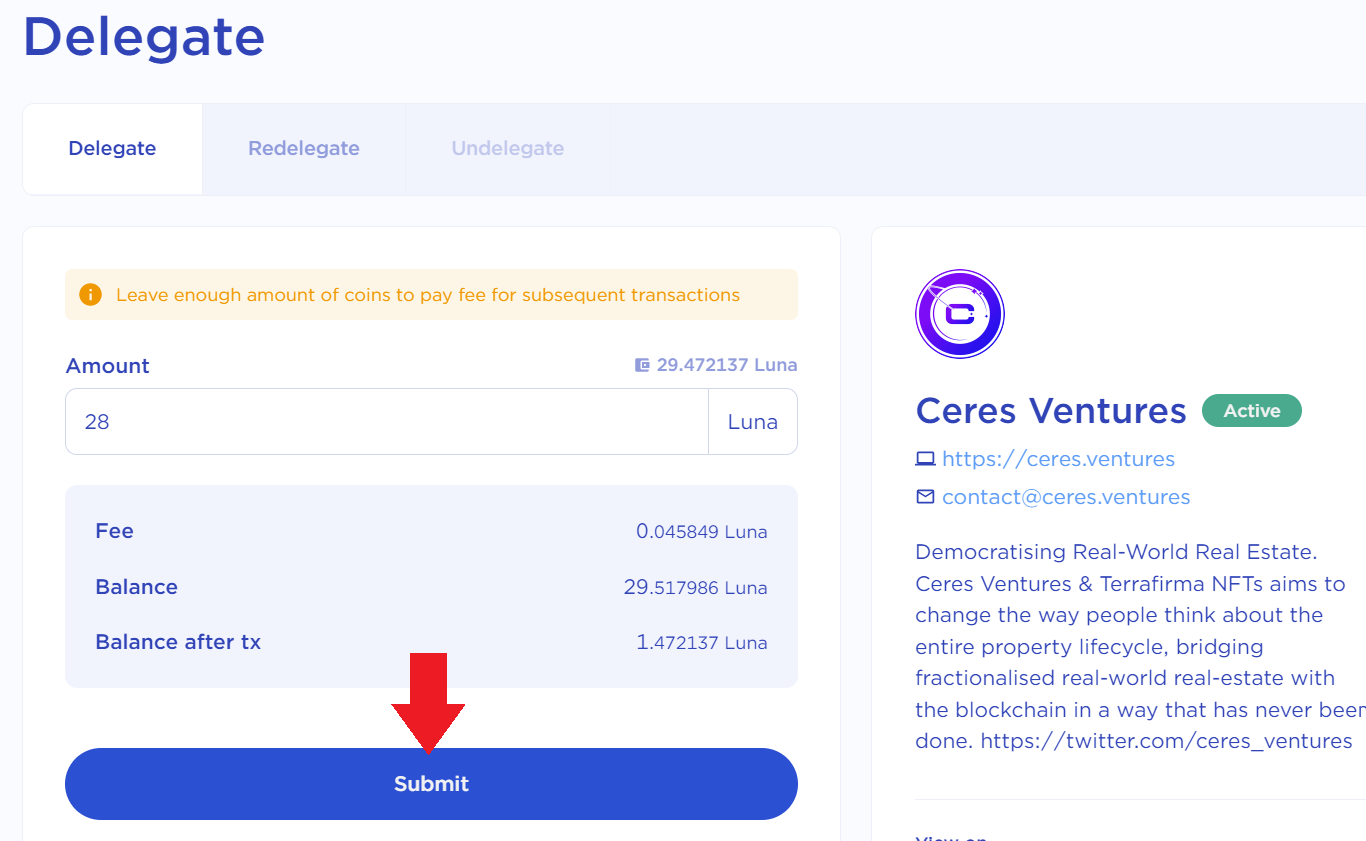Click the fee warning banner text
Screen dimensions: 1366x841
click(428, 295)
